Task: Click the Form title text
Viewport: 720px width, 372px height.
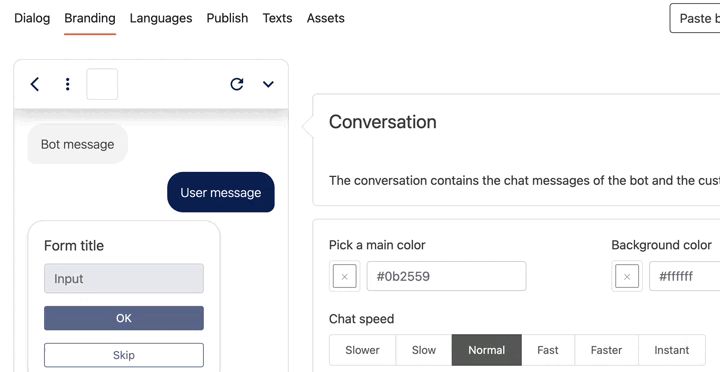Action: point(74,246)
